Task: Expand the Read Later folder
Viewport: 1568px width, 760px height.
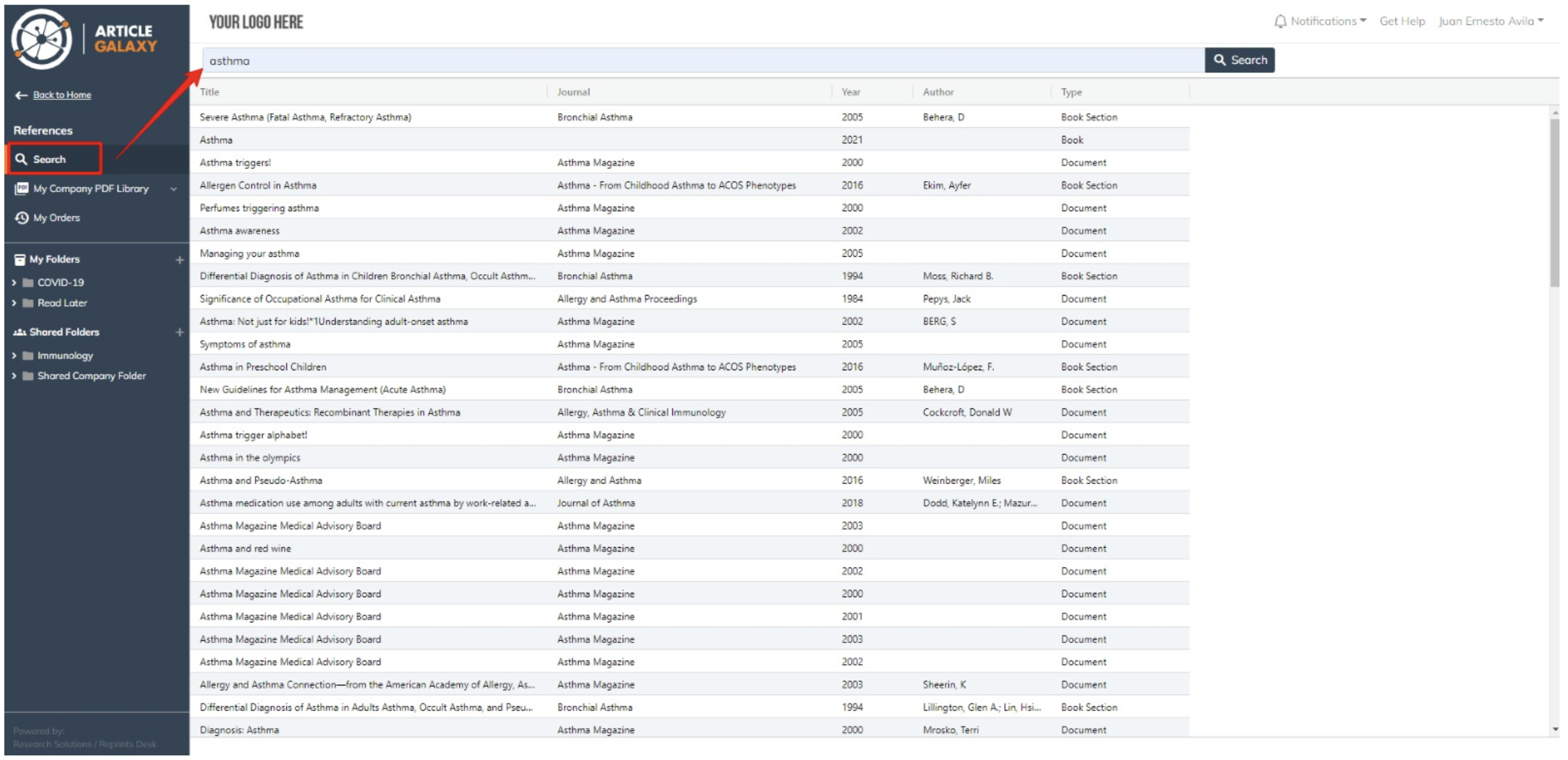Action: tap(14, 302)
